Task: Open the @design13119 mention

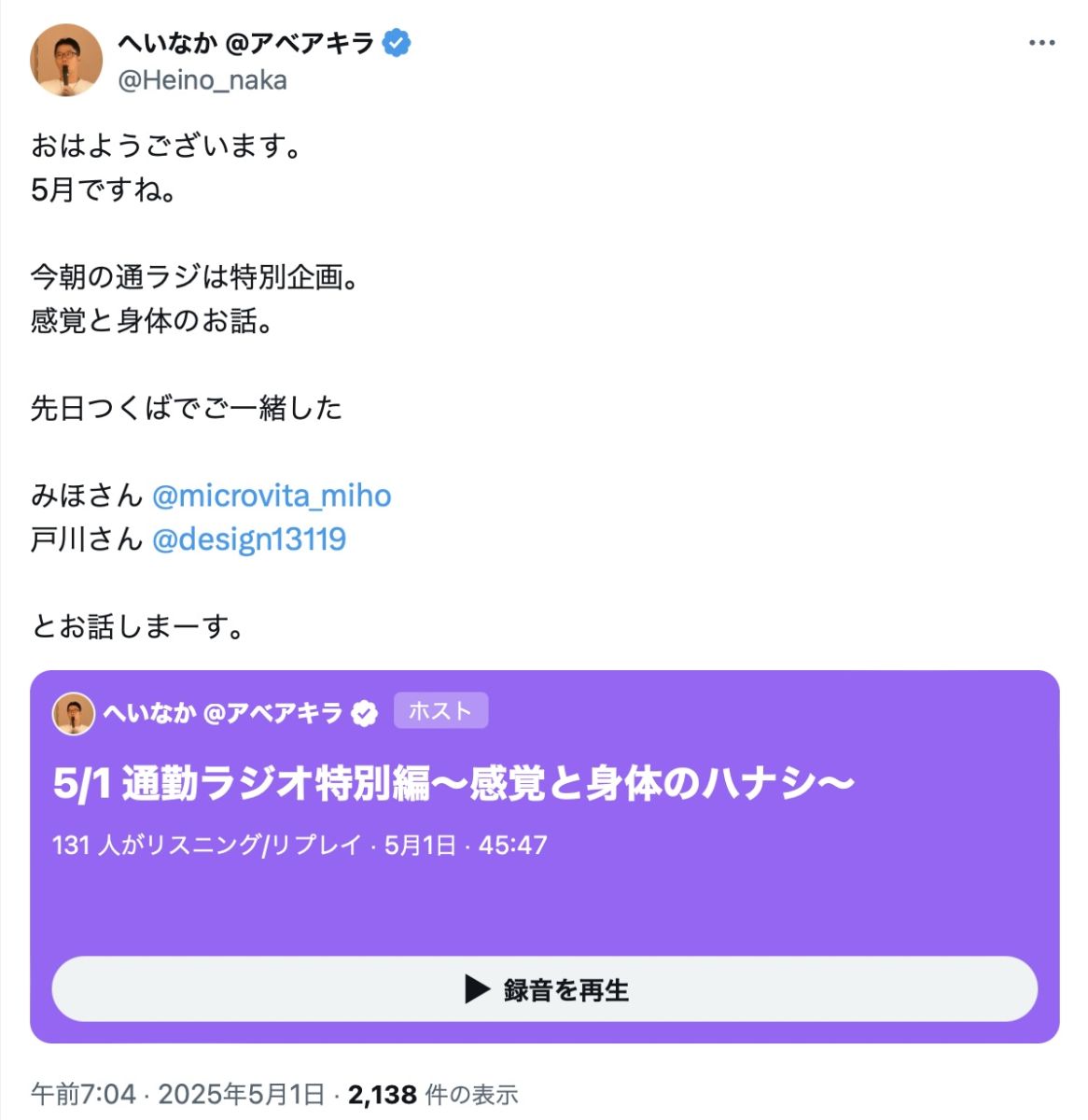Action: click(x=249, y=539)
